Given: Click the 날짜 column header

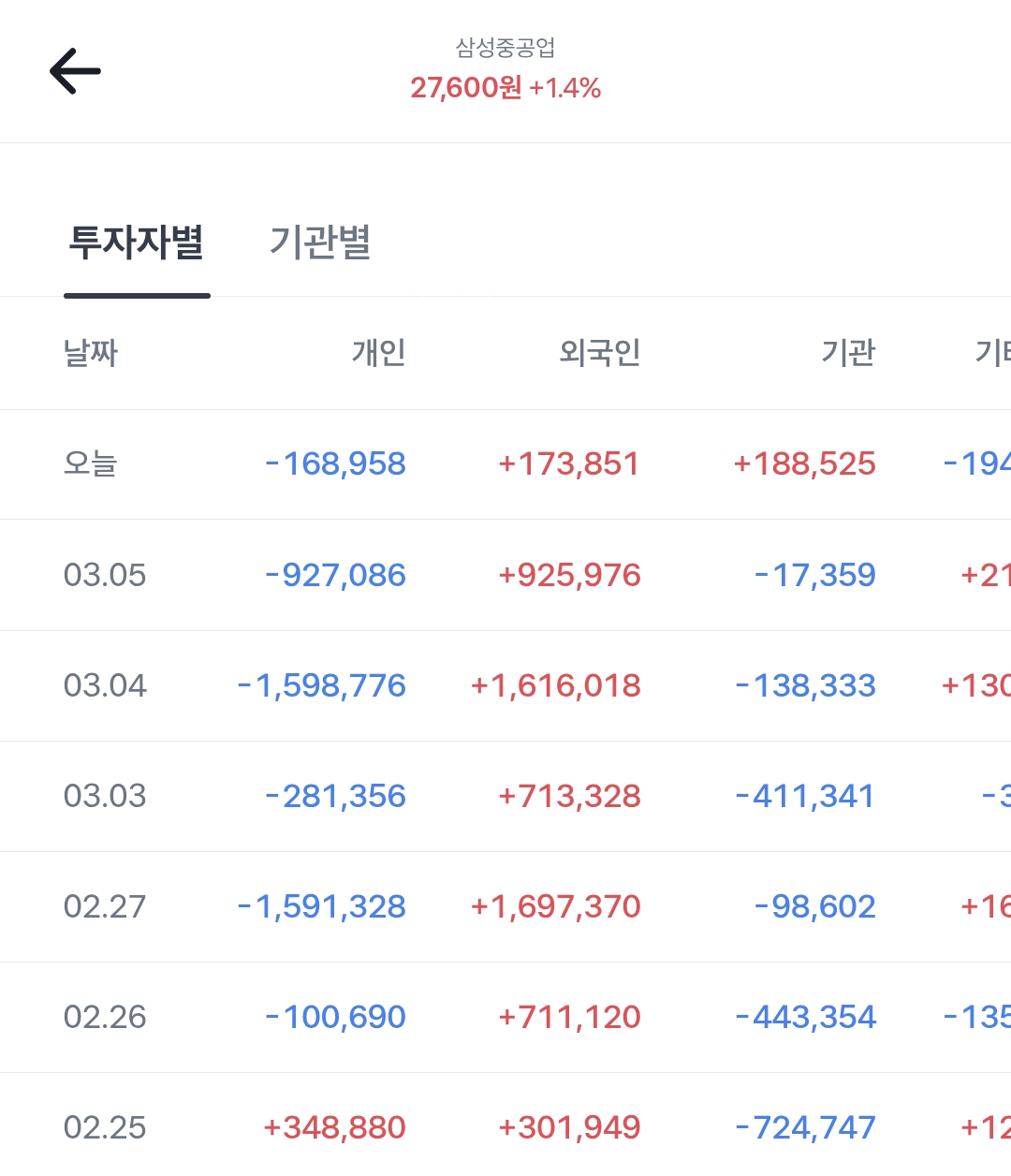Looking at the screenshot, I should pos(91,353).
